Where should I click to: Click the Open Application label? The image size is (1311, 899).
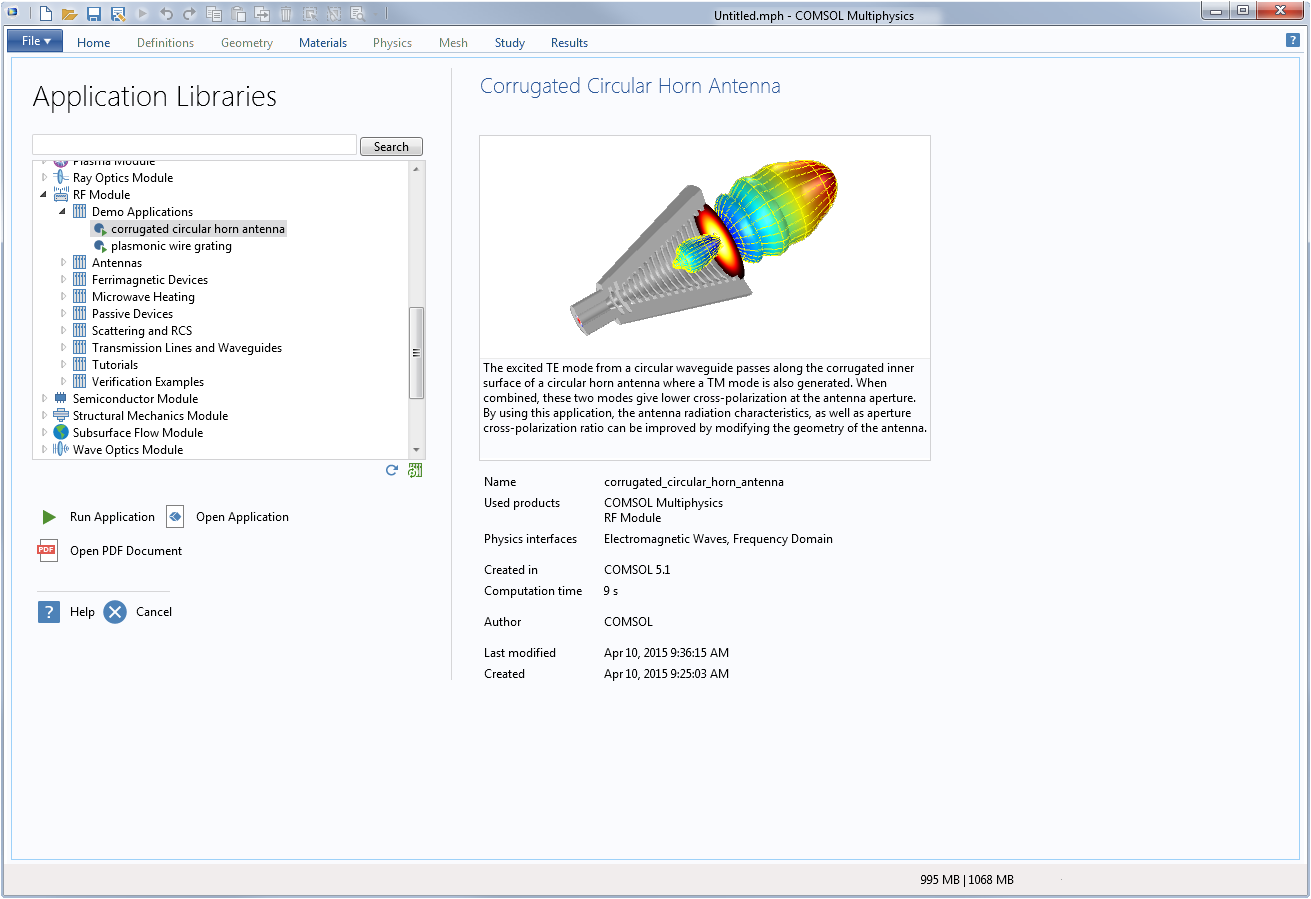point(242,517)
